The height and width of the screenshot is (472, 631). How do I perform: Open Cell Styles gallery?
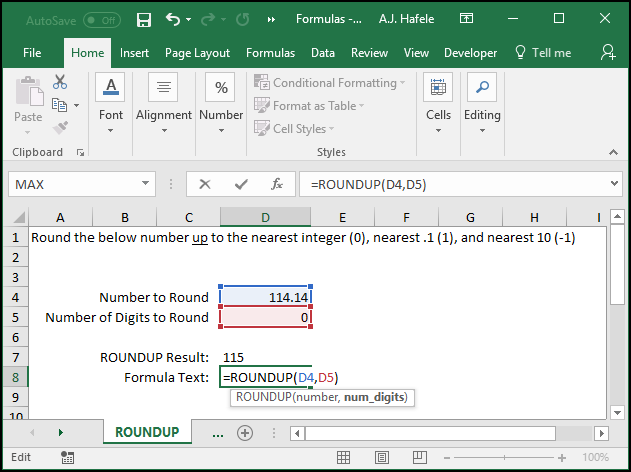point(294,128)
